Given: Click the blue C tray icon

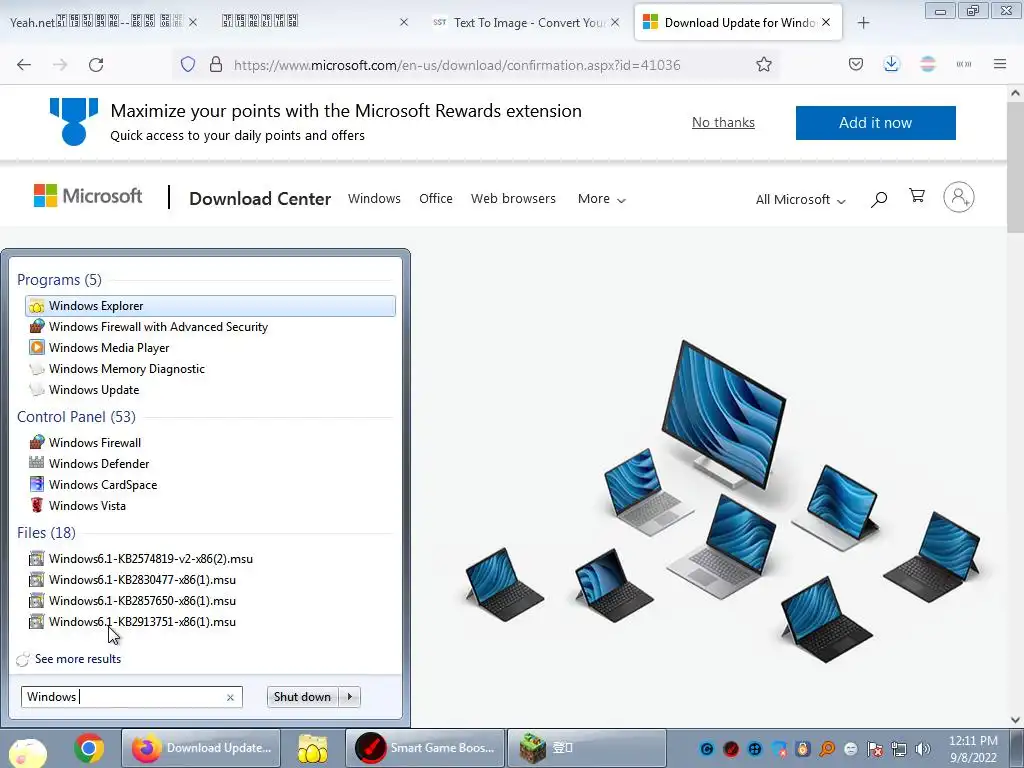Looking at the screenshot, I should (x=707, y=749).
